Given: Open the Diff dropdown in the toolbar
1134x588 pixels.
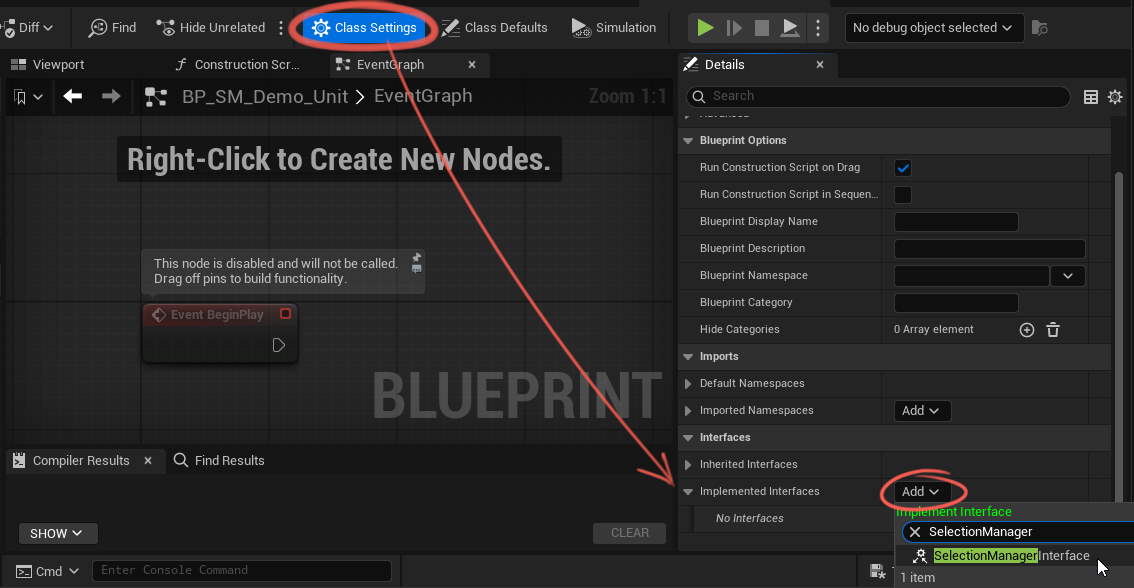Looking at the screenshot, I should 27,28.
